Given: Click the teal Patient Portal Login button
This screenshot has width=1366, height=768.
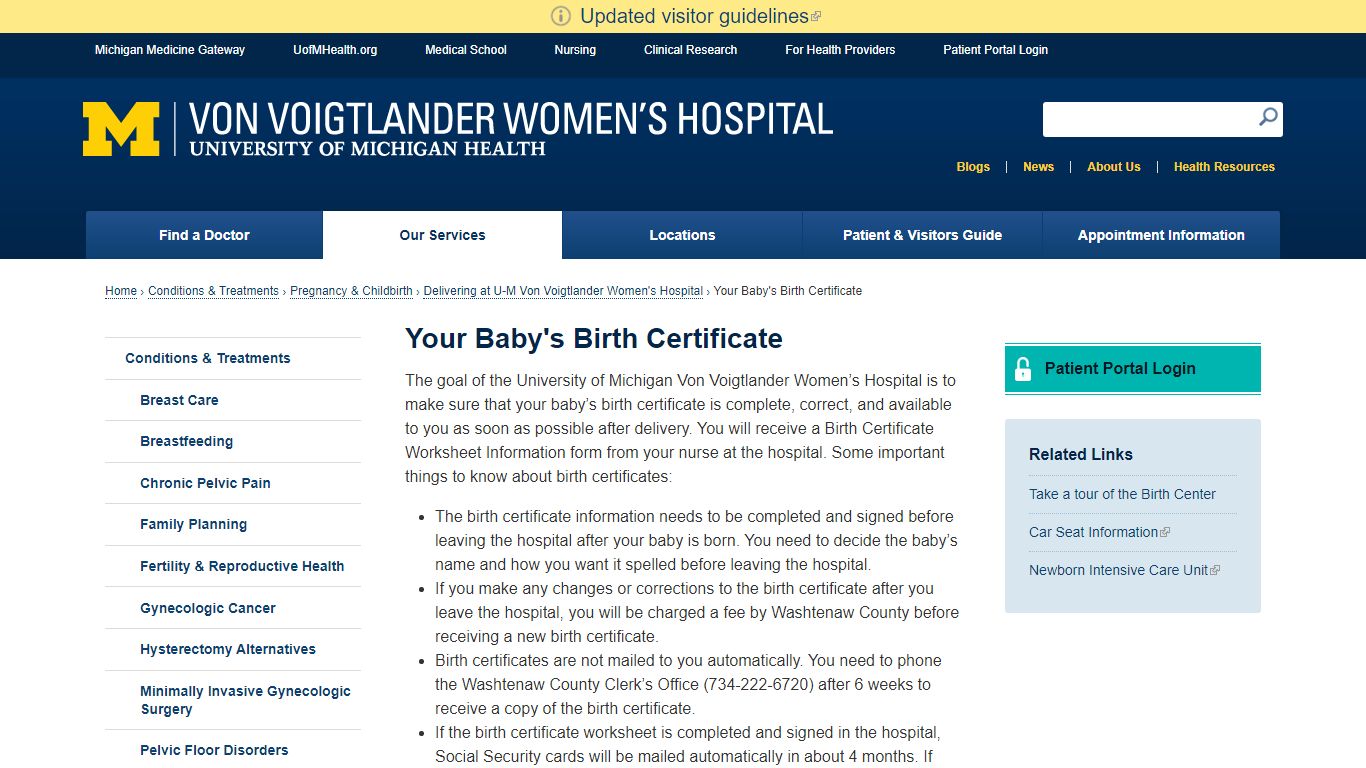Looking at the screenshot, I should pyautogui.click(x=1132, y=369).
